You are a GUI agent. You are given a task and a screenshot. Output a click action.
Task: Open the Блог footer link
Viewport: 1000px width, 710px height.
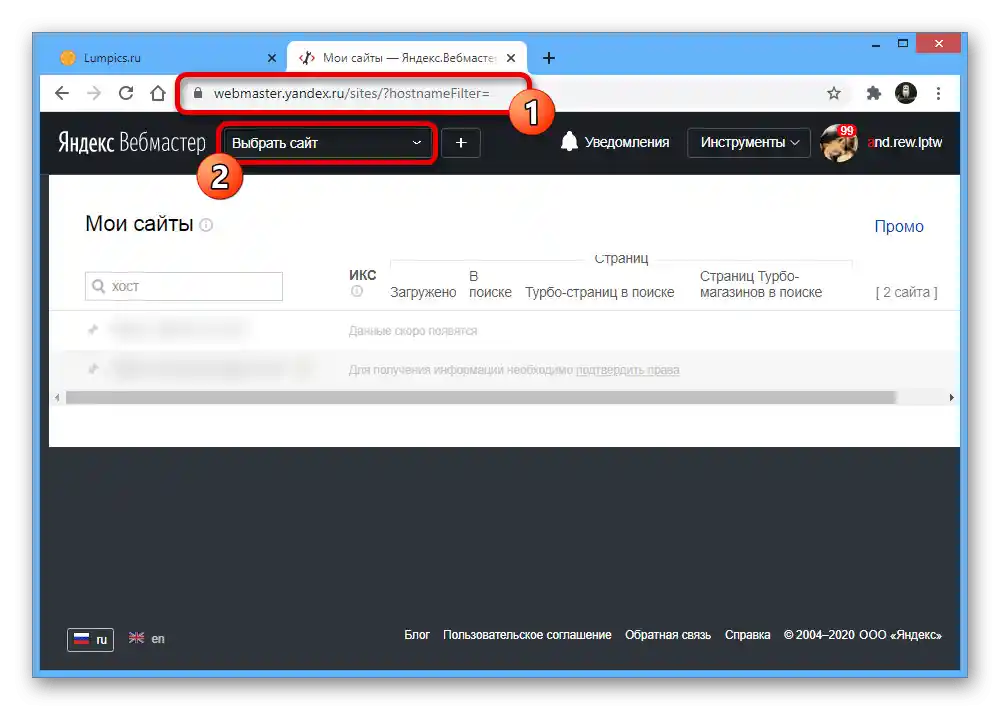tap(416, 635)
